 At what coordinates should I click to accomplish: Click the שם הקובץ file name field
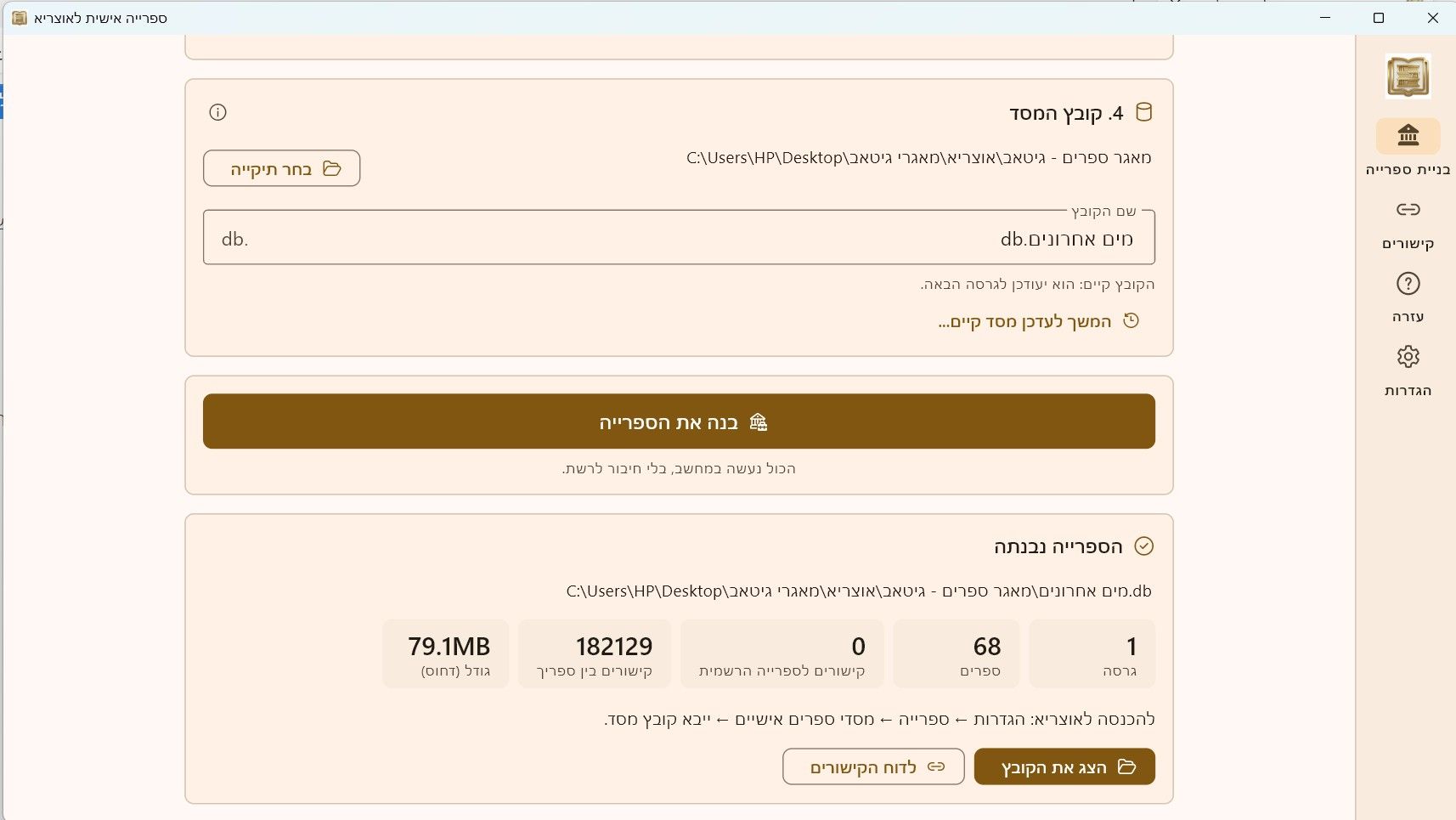(x=679, y=238)
